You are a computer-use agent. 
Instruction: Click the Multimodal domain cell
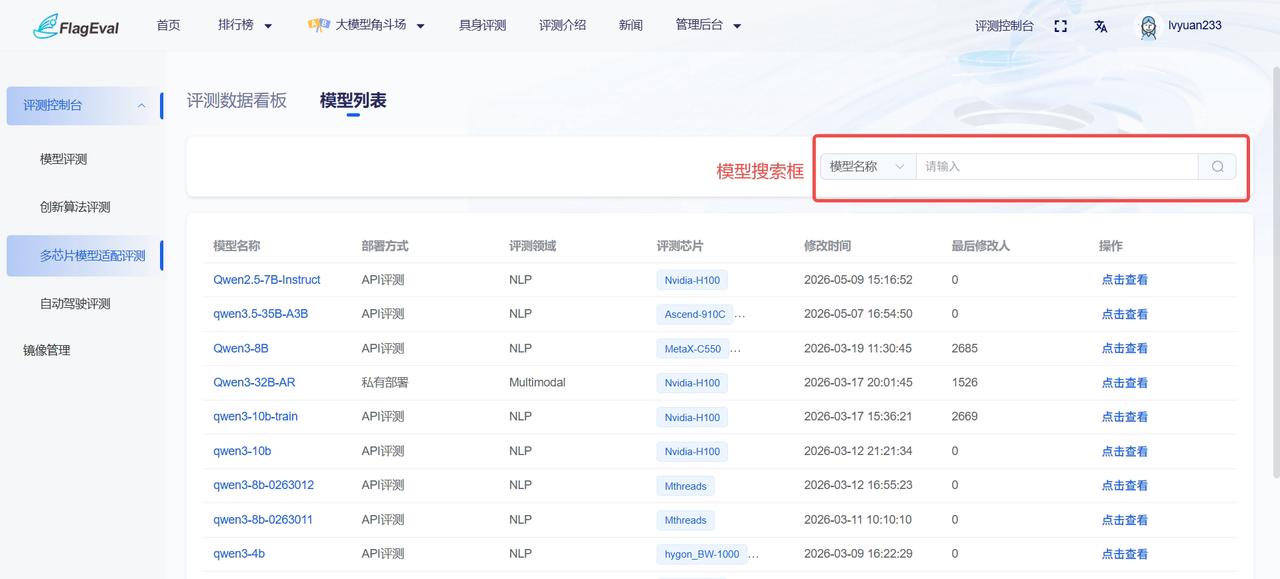click(x=537, y=382)
